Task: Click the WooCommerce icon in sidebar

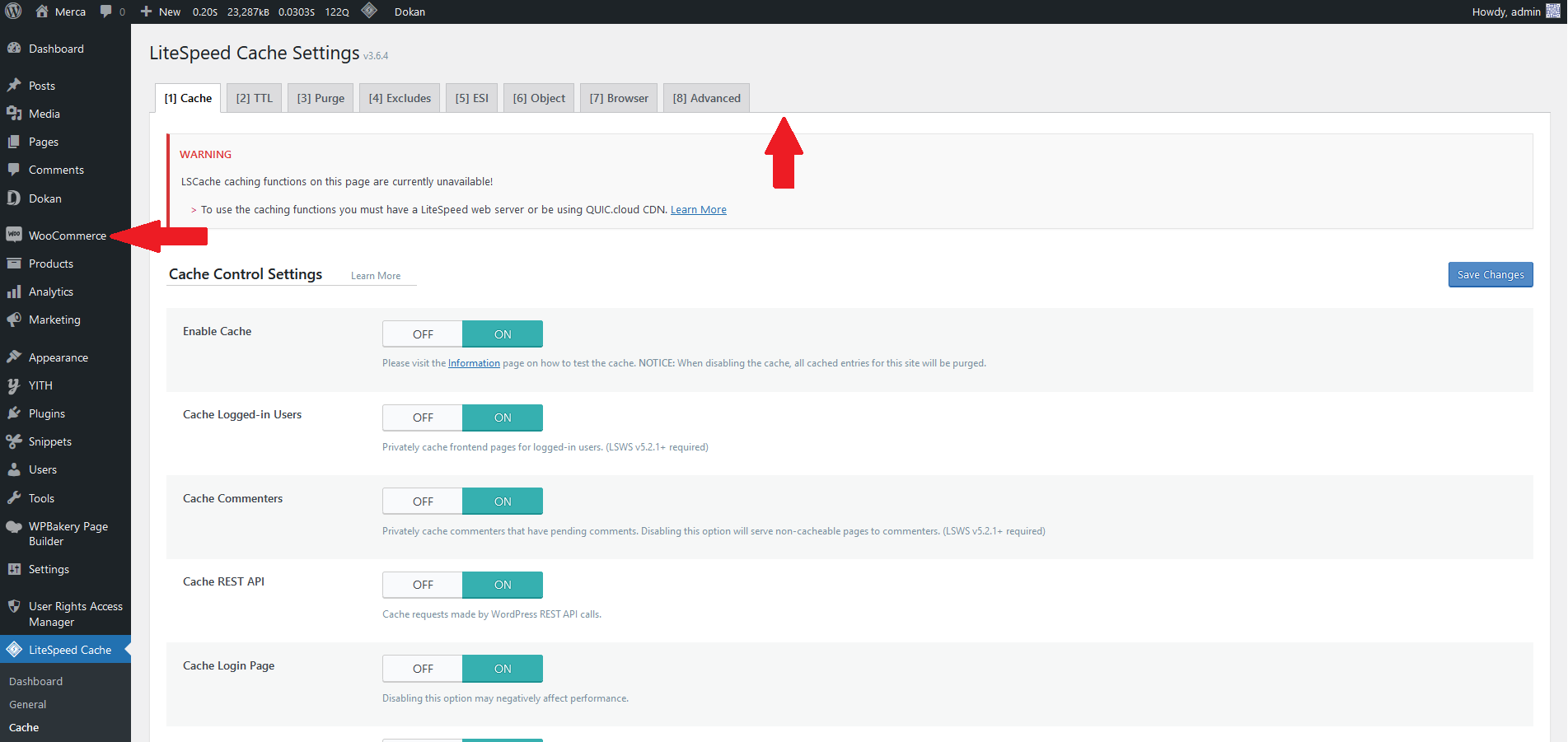Action: click(x=14, y=235)
